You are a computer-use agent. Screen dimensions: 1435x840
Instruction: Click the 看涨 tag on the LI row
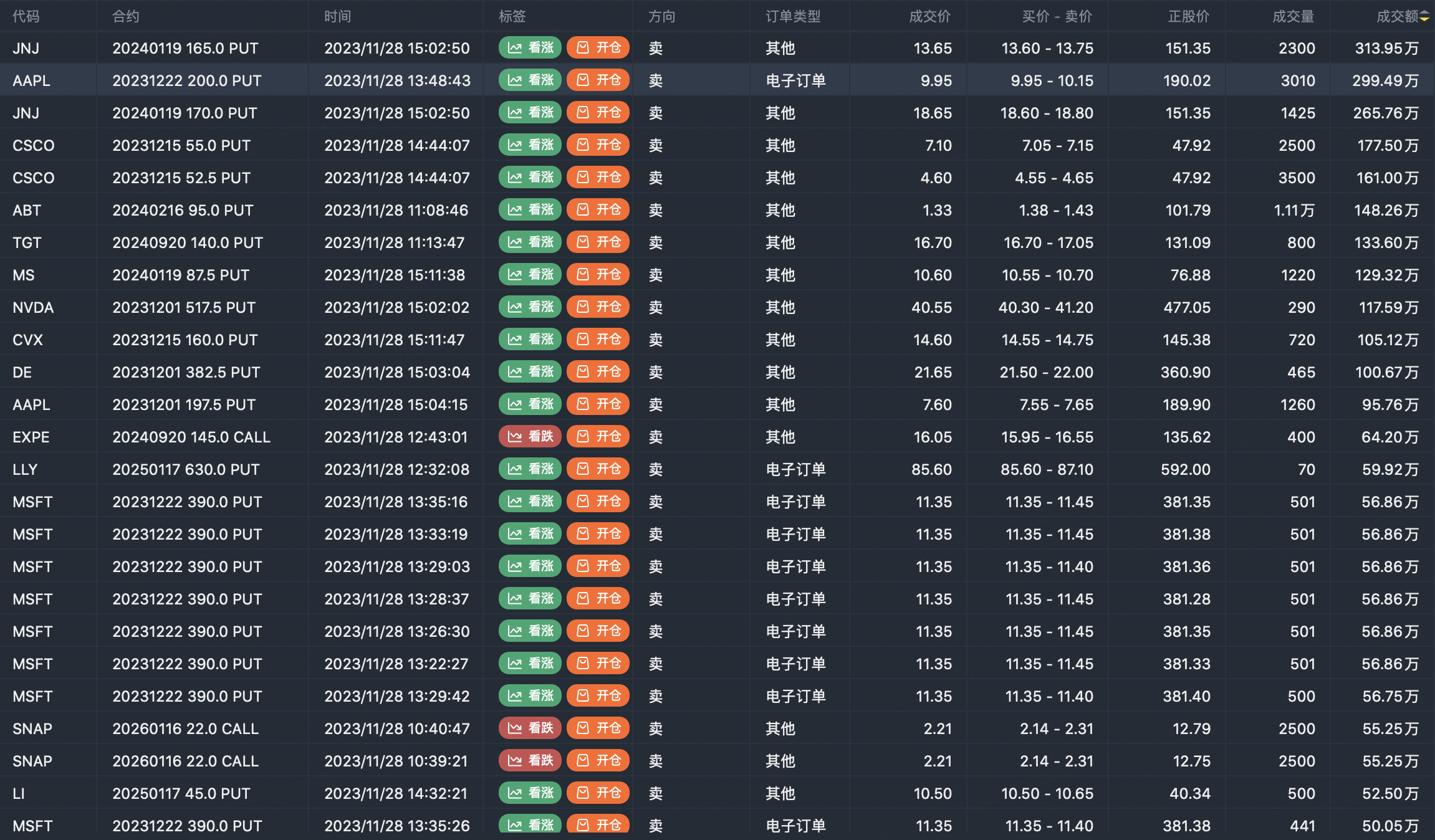click(530, 793)
